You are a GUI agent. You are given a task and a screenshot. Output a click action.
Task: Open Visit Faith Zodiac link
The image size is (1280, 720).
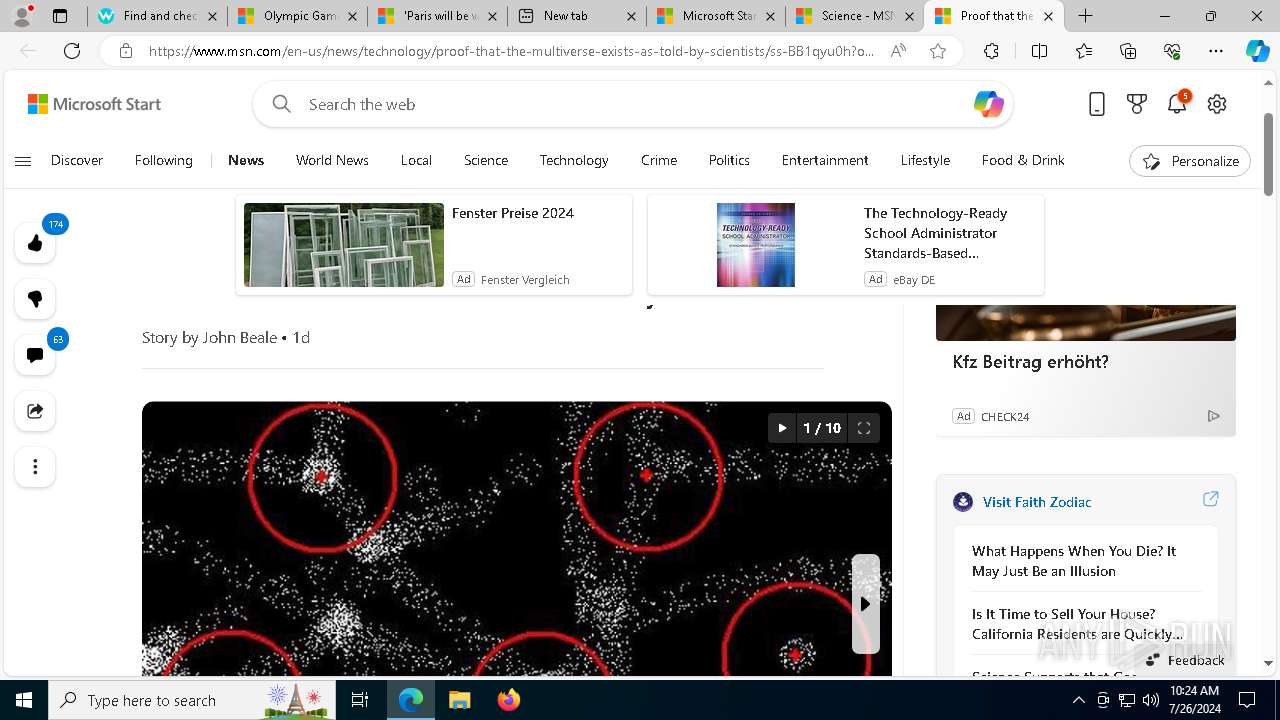1037,502
